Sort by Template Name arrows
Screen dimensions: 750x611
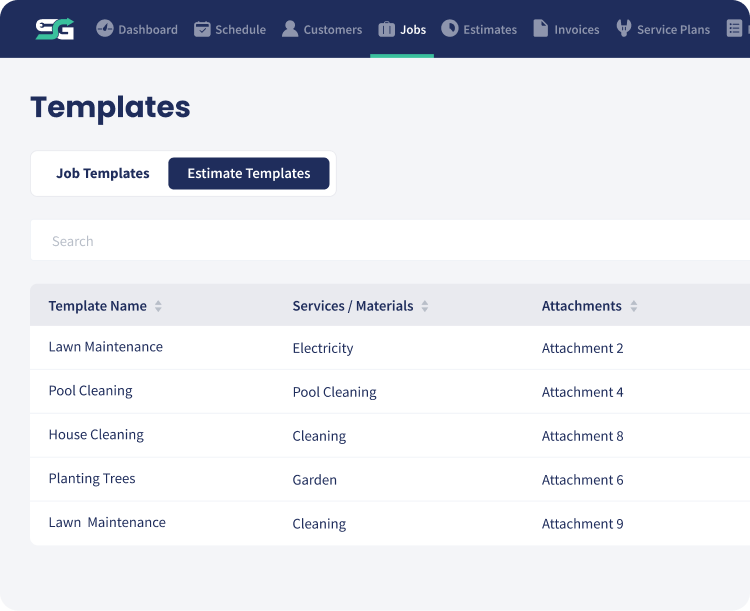point(158,306)
